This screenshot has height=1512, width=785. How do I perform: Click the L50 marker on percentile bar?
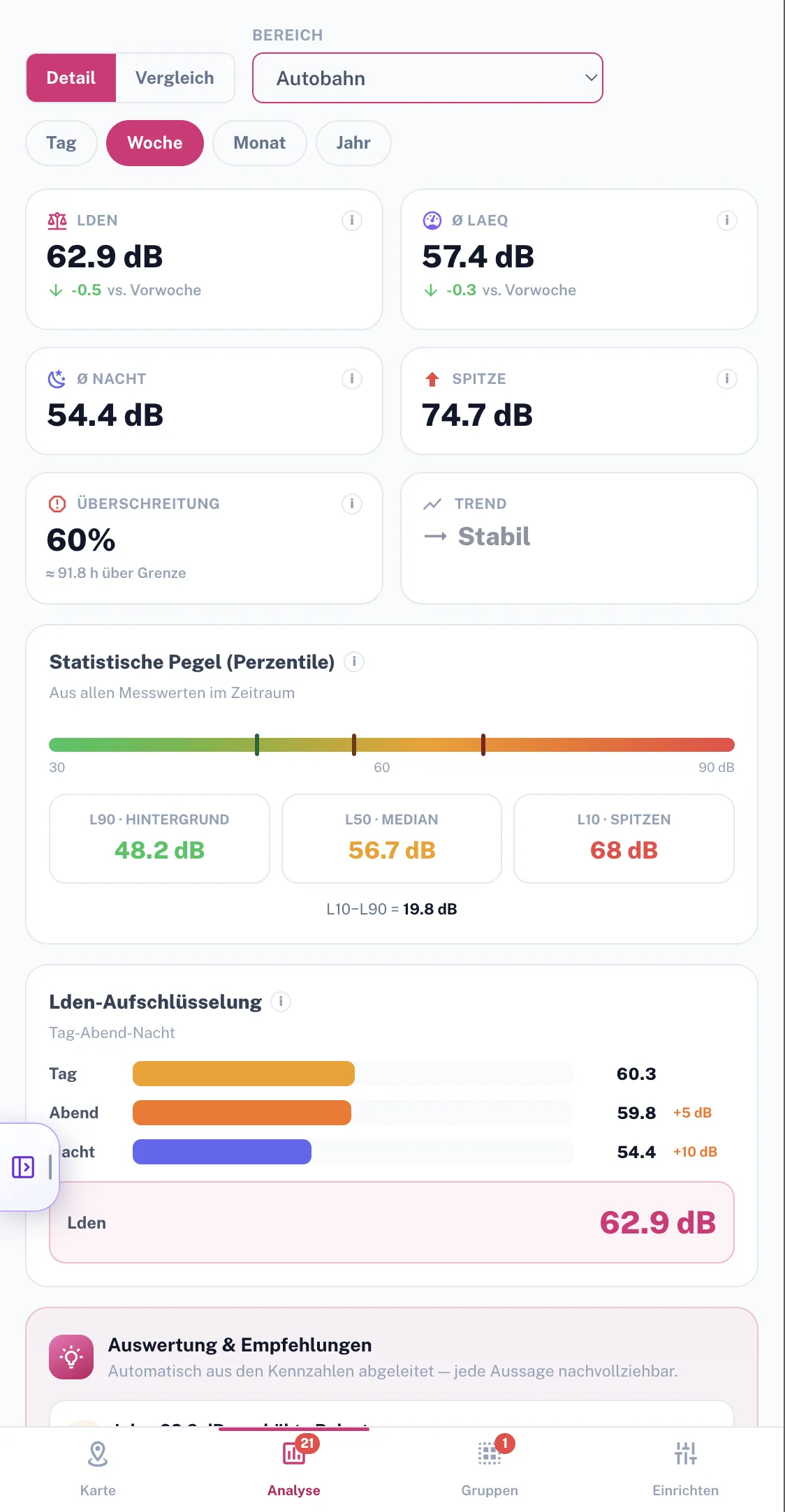coord(354,745)
